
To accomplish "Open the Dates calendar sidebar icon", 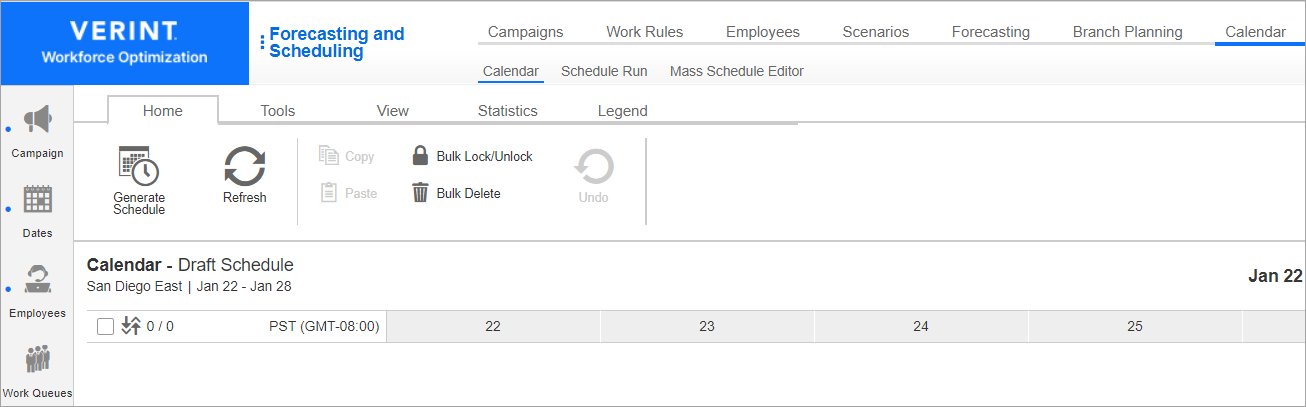I will 38,201.
